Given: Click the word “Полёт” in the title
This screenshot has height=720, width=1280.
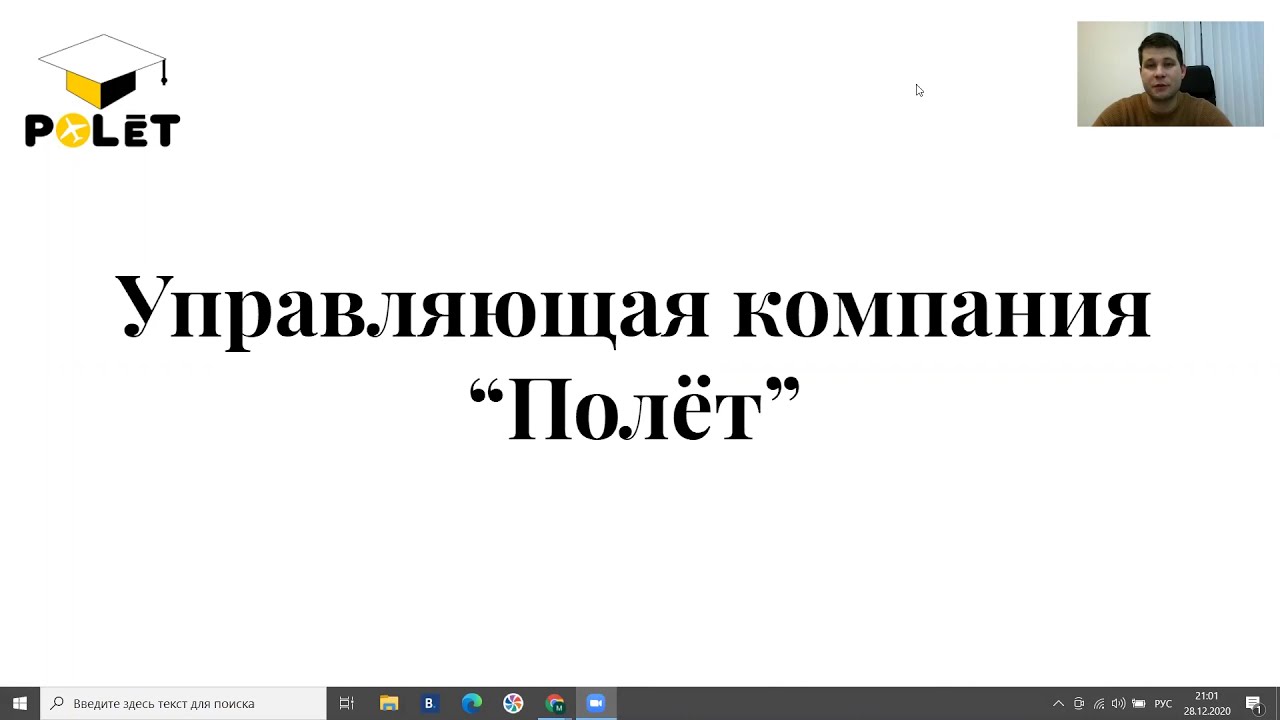Looking at the screenshot, I should coord(635,409).
